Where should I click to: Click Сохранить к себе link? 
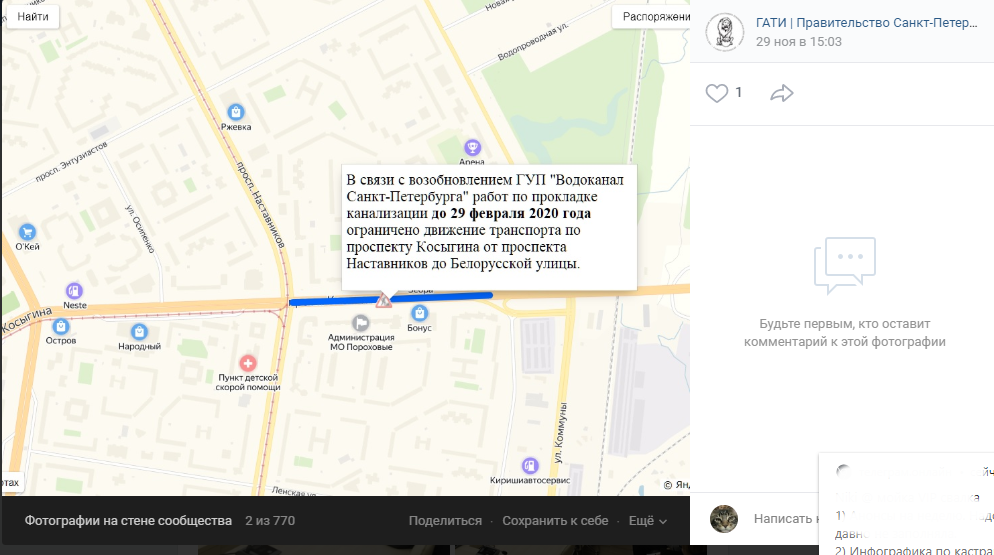pyautogui.click(x=555, y=521)
